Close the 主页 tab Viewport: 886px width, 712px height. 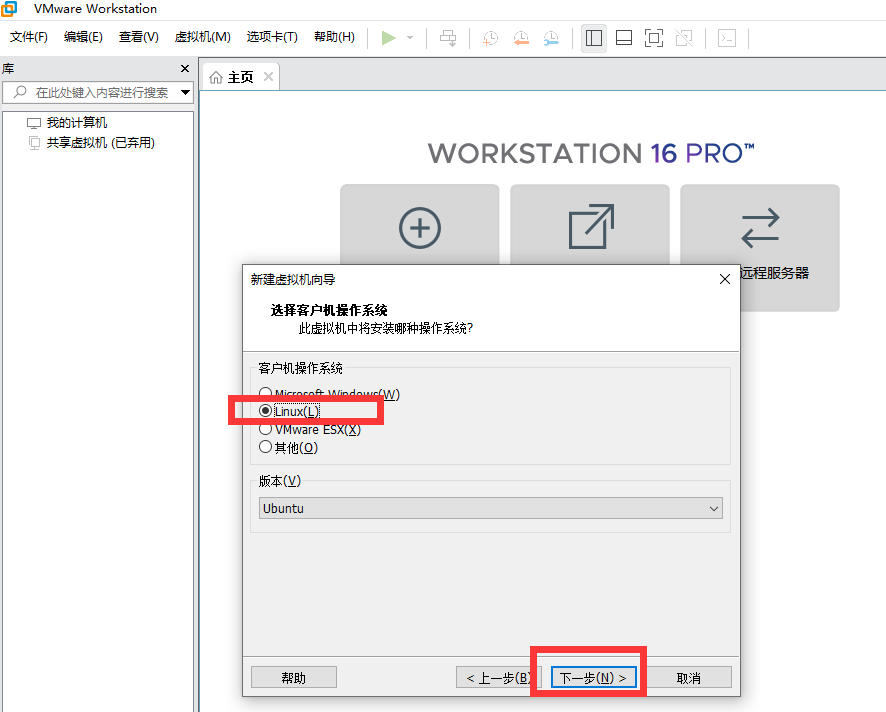tap(268, 77)
